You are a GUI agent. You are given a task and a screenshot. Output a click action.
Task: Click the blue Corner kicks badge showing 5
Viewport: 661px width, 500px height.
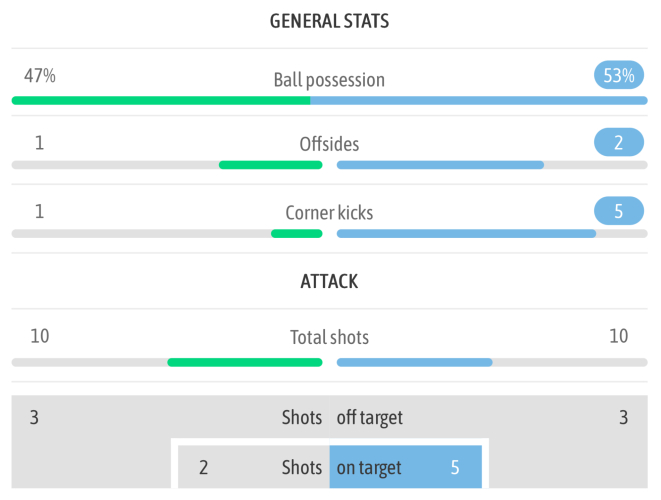pyautogui.click(x=619, y=211)
